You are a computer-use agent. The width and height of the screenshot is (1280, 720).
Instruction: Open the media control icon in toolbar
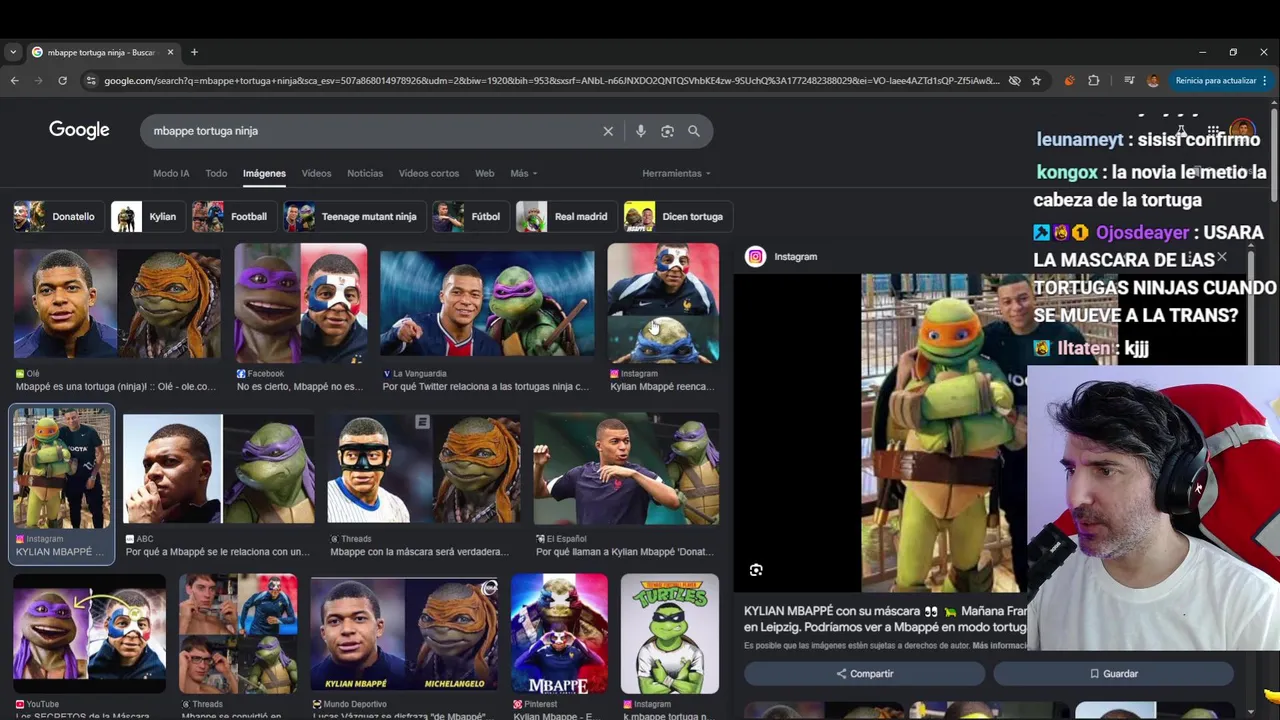(x=1129, y=80)
